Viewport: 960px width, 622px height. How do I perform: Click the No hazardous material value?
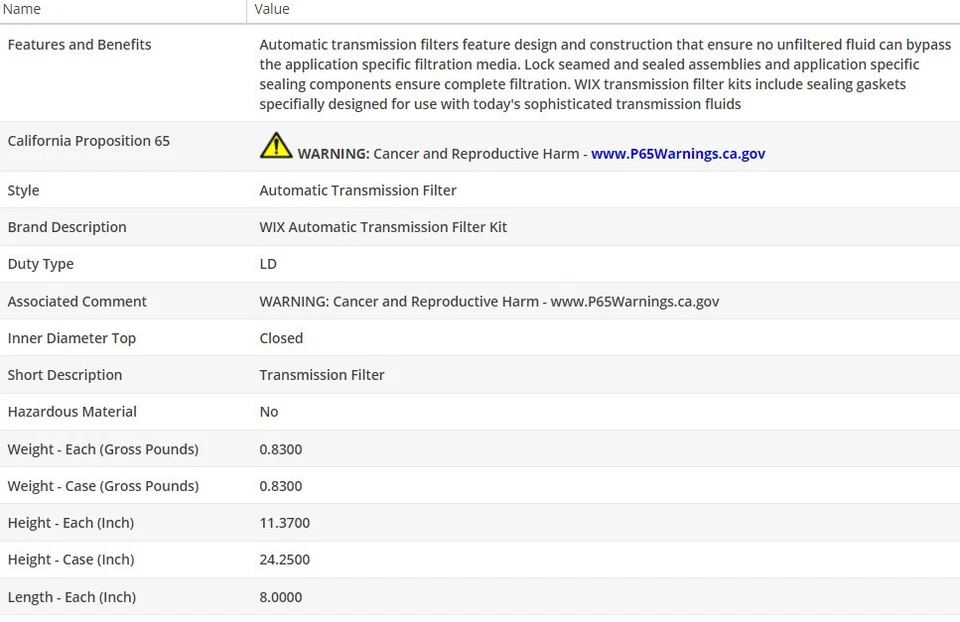click(269, 411)
